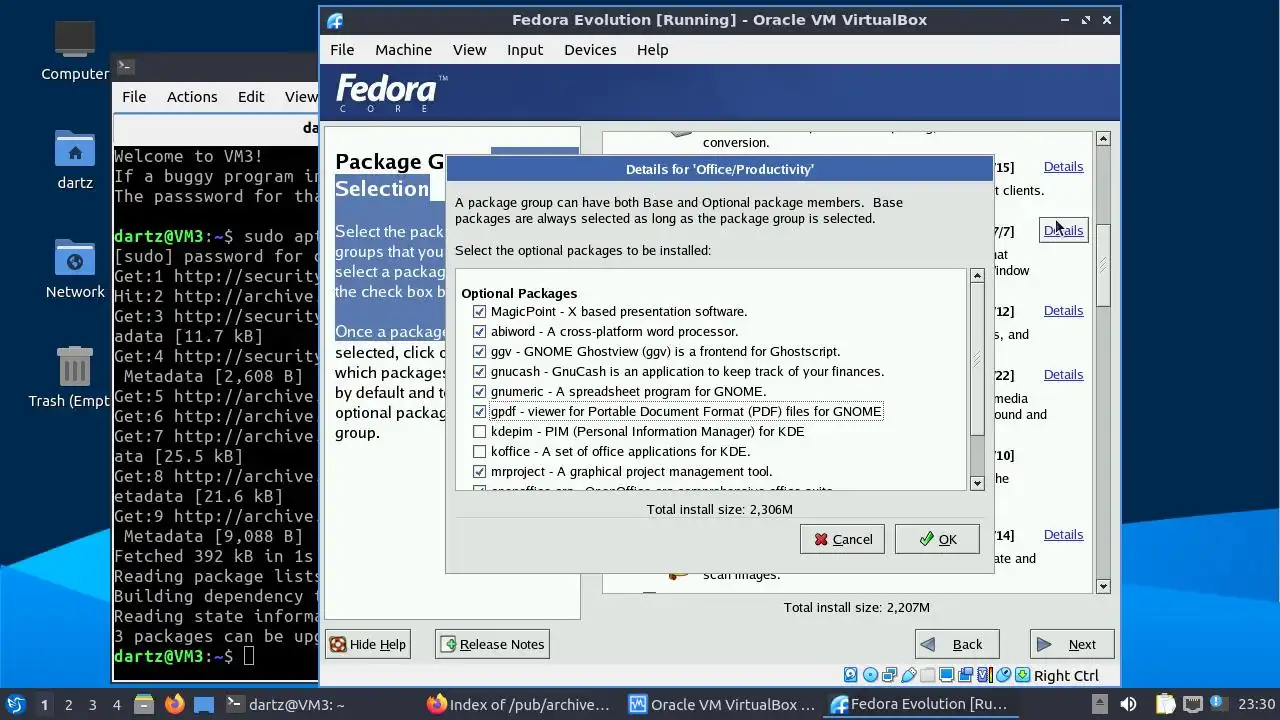The height and width of the screenshot is (720, 1280).
Task: Uncheck the MagicPoint presentation software package
Action: coord(480,311)
